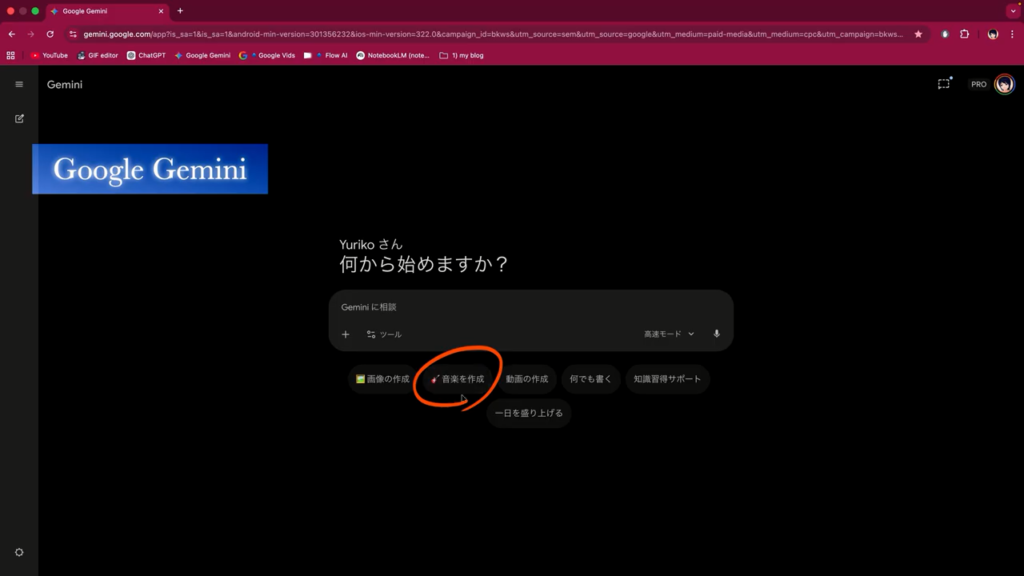The height and width of the screenshot is (576, 1024).
Task: Click the 画像の作成 suggestion chip
Action: click(382, 380)
